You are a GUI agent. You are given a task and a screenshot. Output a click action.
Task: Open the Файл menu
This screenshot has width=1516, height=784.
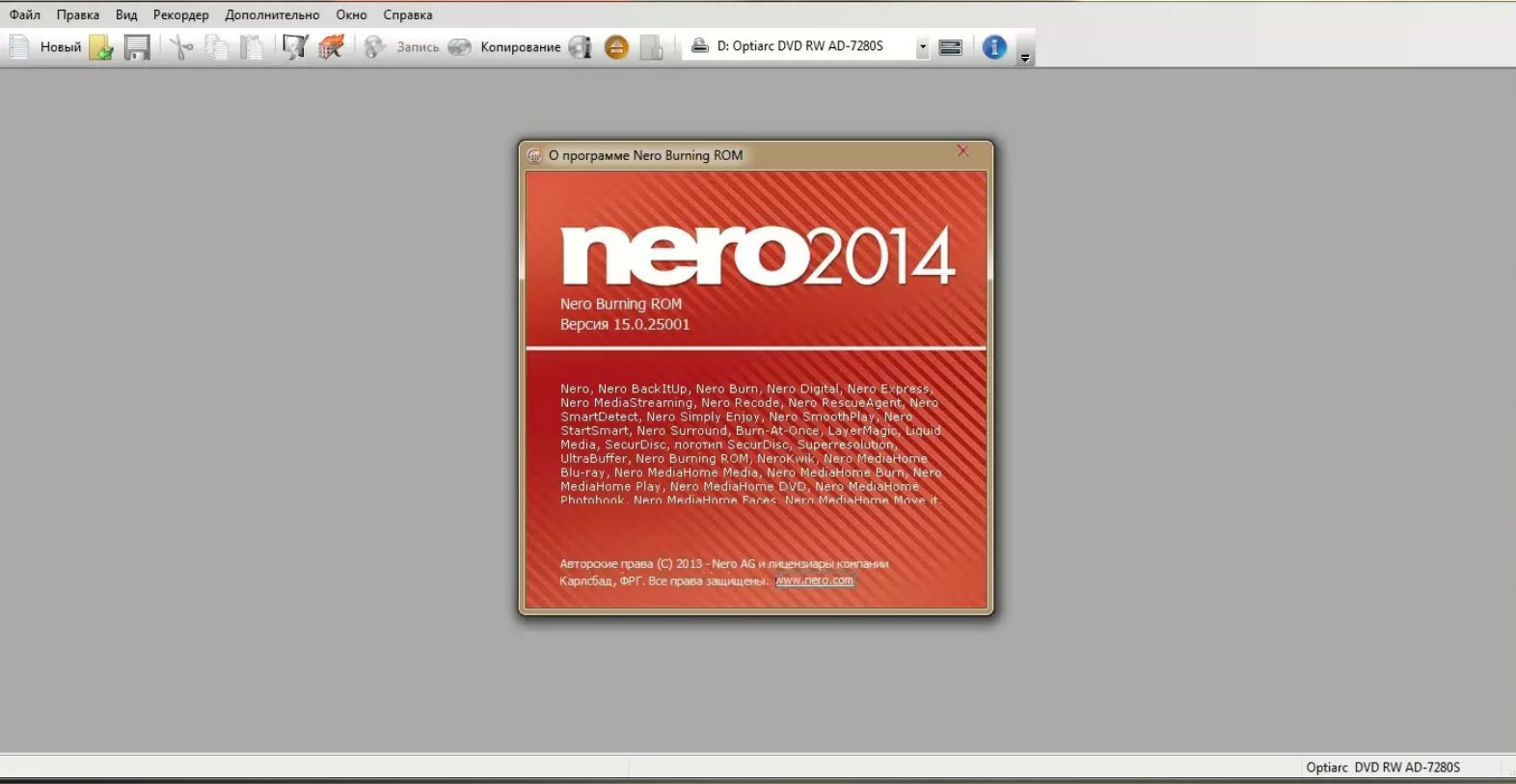point(25,14)
